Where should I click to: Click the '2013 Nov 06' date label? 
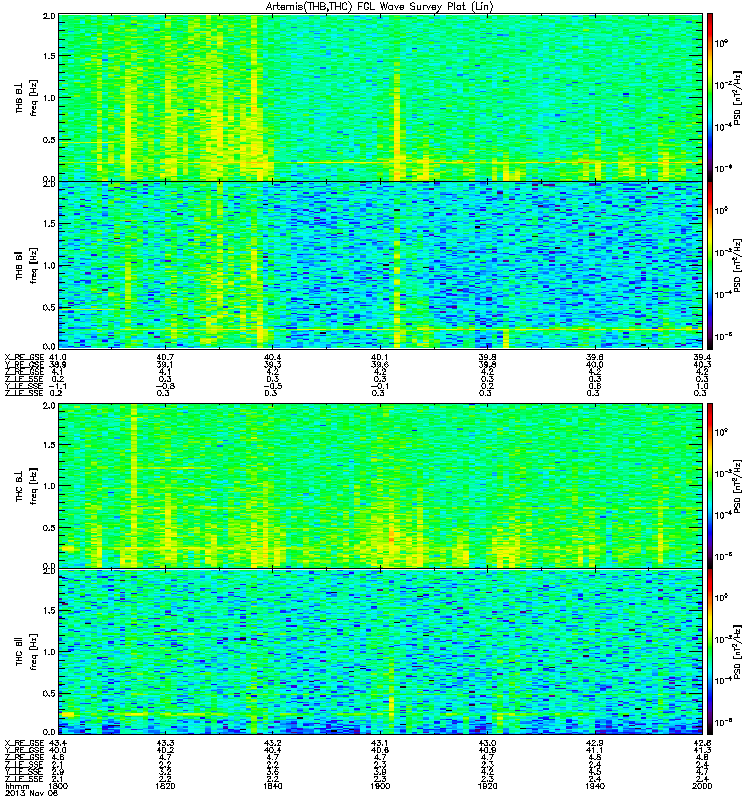point(32,793)
